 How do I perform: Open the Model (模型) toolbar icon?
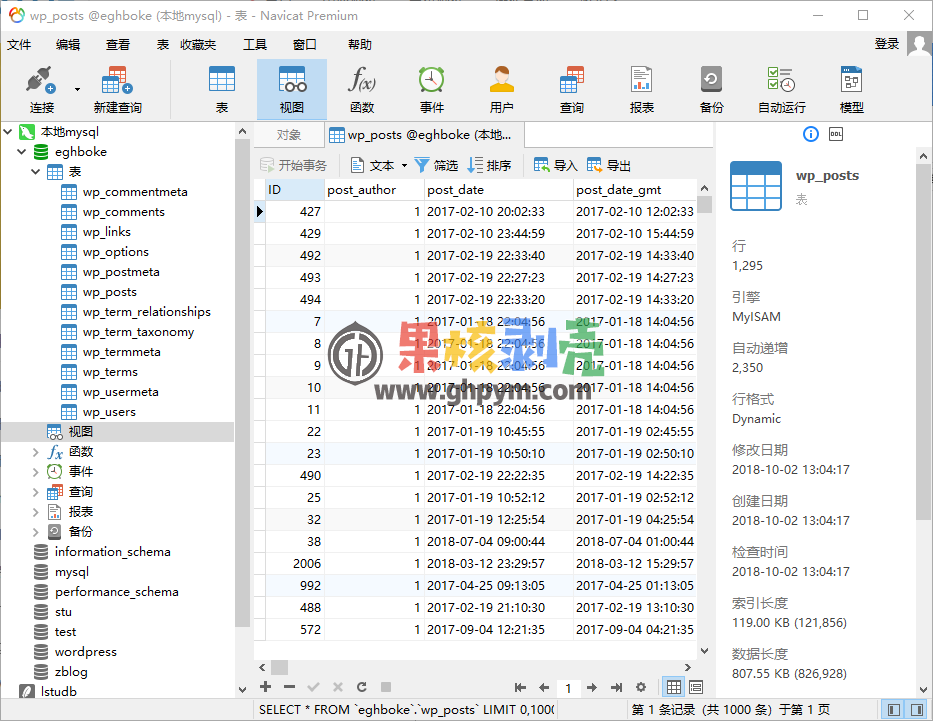(x=851, y=89)
